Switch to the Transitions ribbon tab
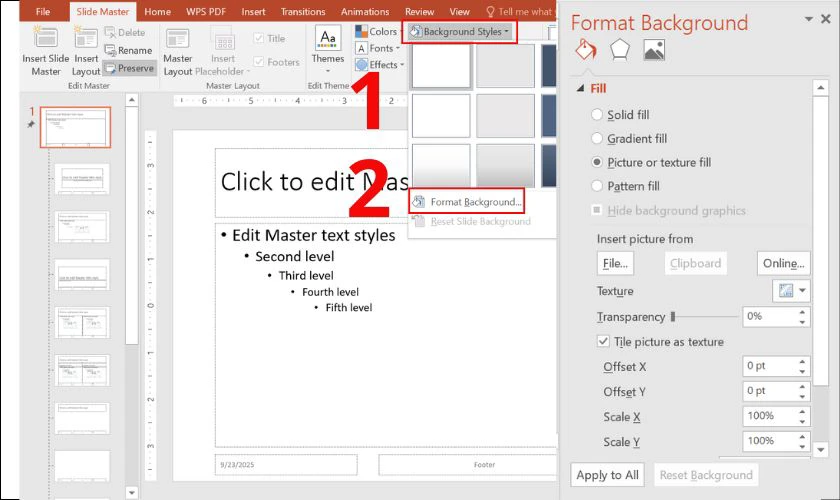This screenshot has height=500, width=840. tap(303, 12)
